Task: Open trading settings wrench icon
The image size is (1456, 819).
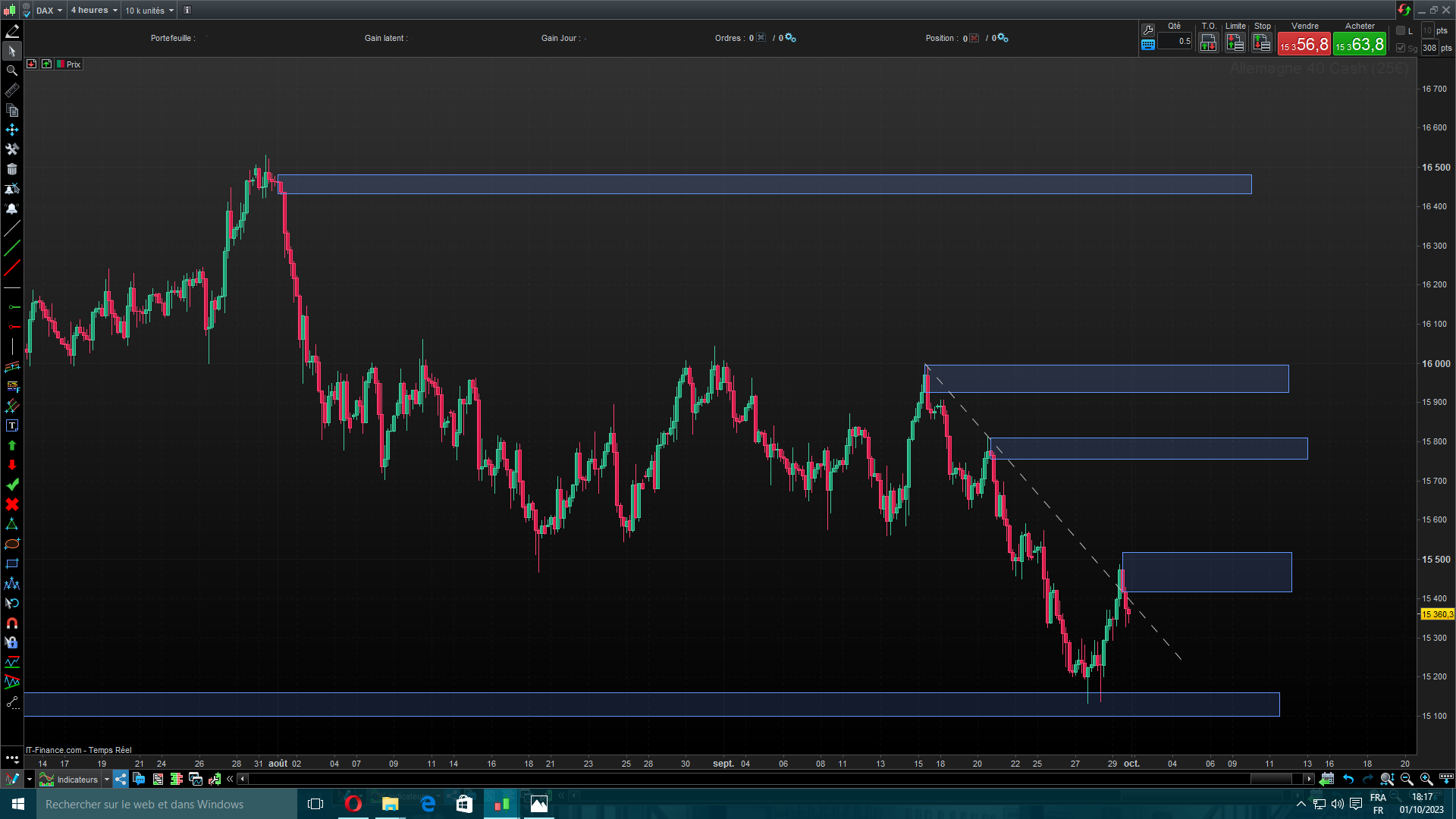Action: click(1147, 30)
